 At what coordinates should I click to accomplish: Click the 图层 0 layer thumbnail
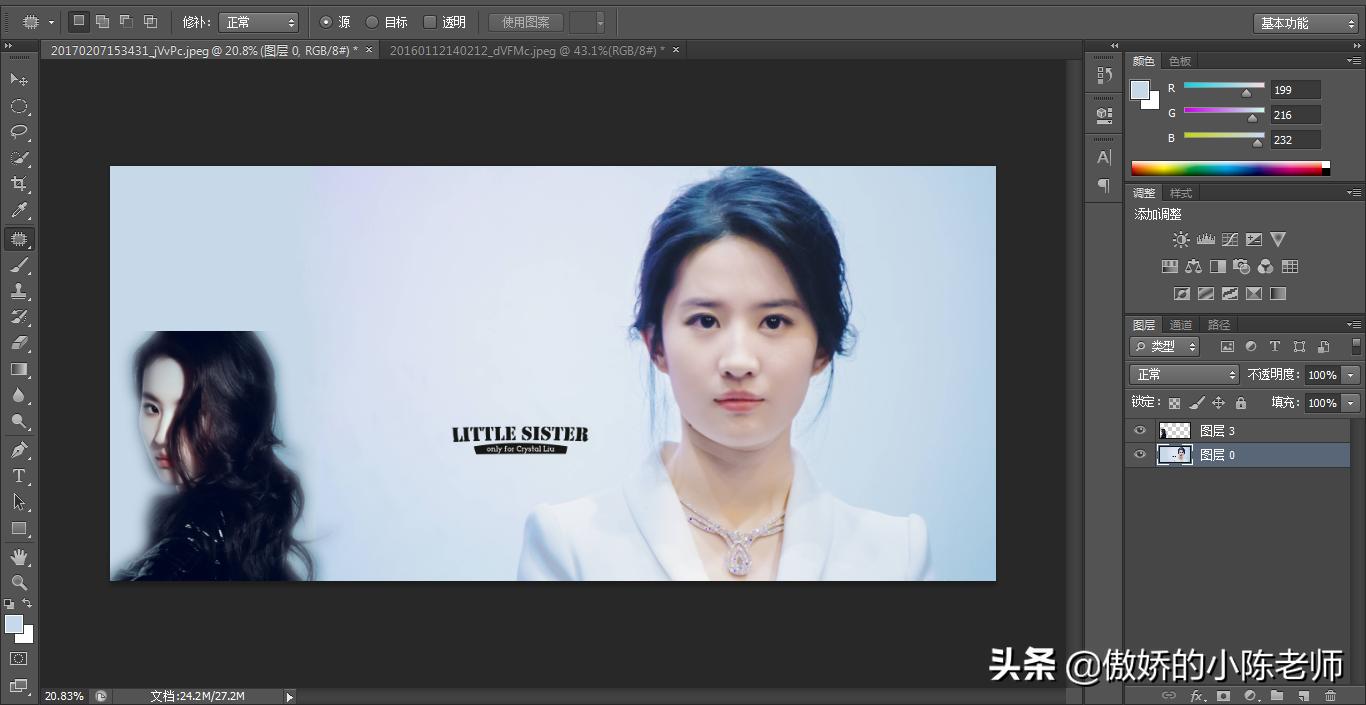1176,454
